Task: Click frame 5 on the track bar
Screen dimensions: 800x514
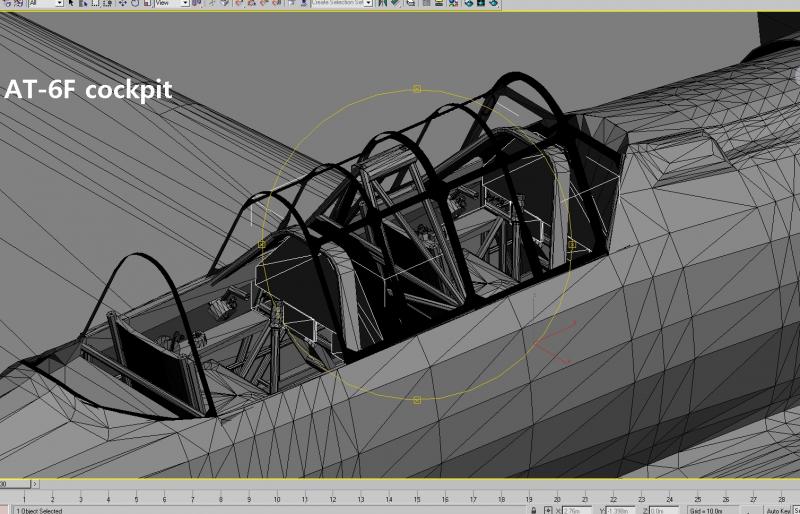Action: tap(136, 499)
